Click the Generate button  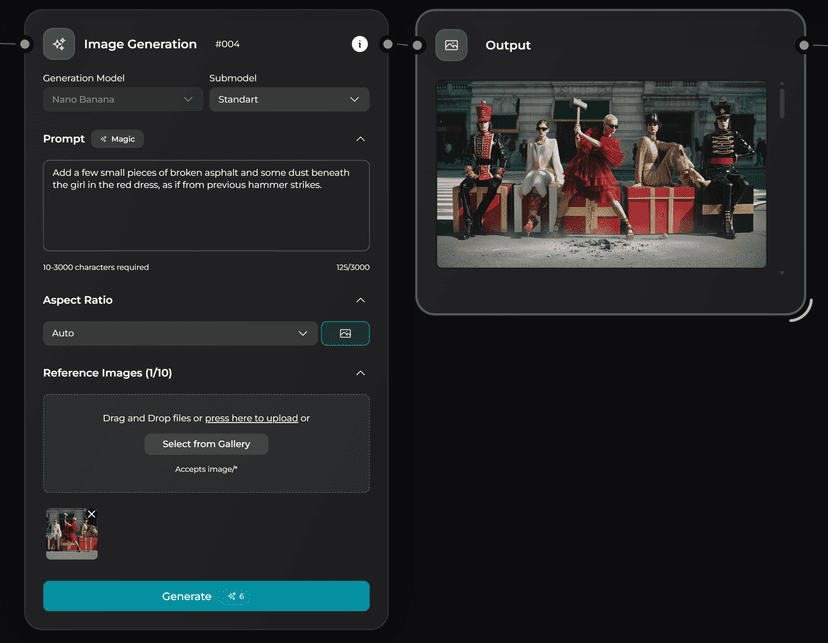(x=206, y=596)
